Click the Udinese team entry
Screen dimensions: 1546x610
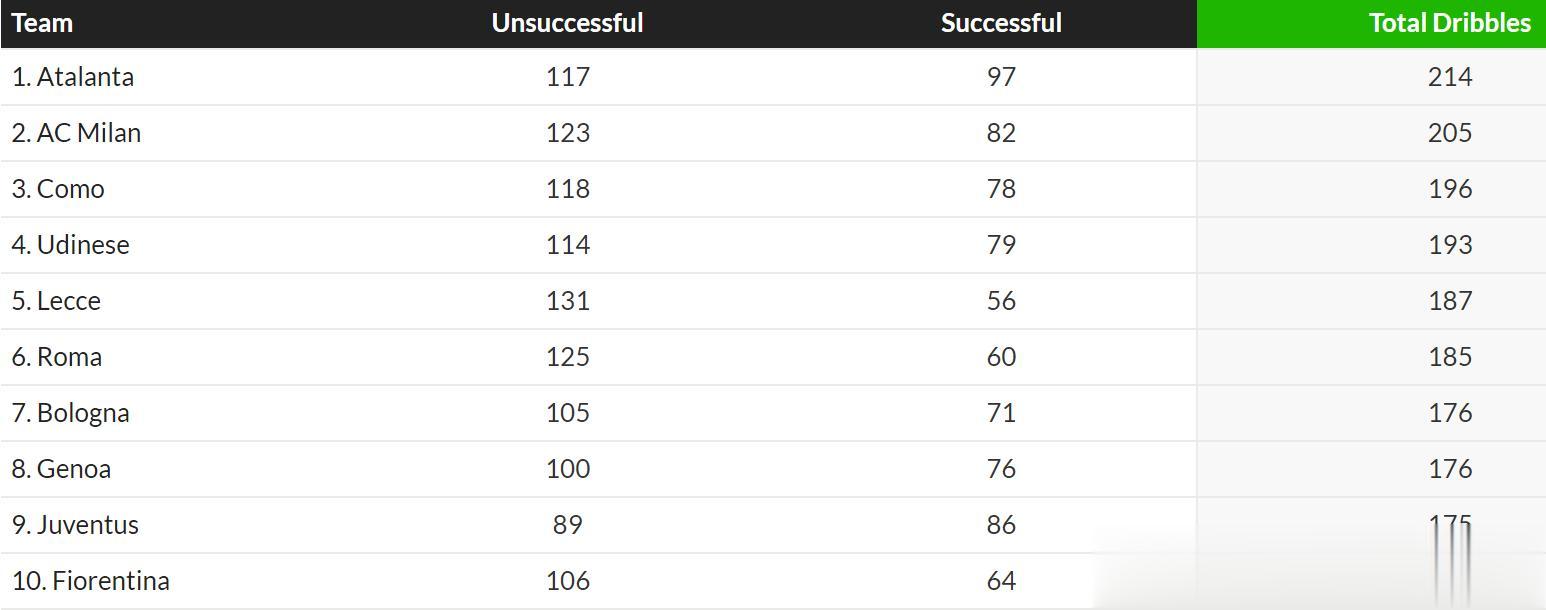[83, 245]
